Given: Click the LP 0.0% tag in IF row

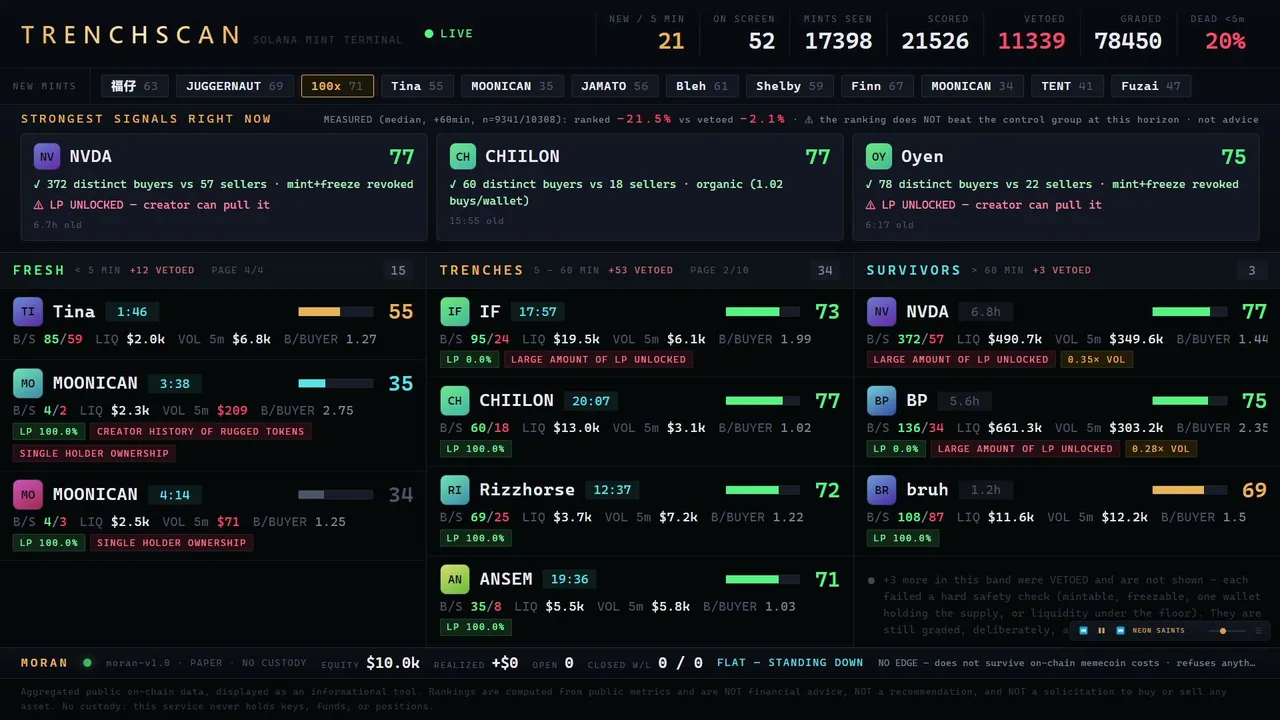Looking at the screenshot, I should coord(469,359).
